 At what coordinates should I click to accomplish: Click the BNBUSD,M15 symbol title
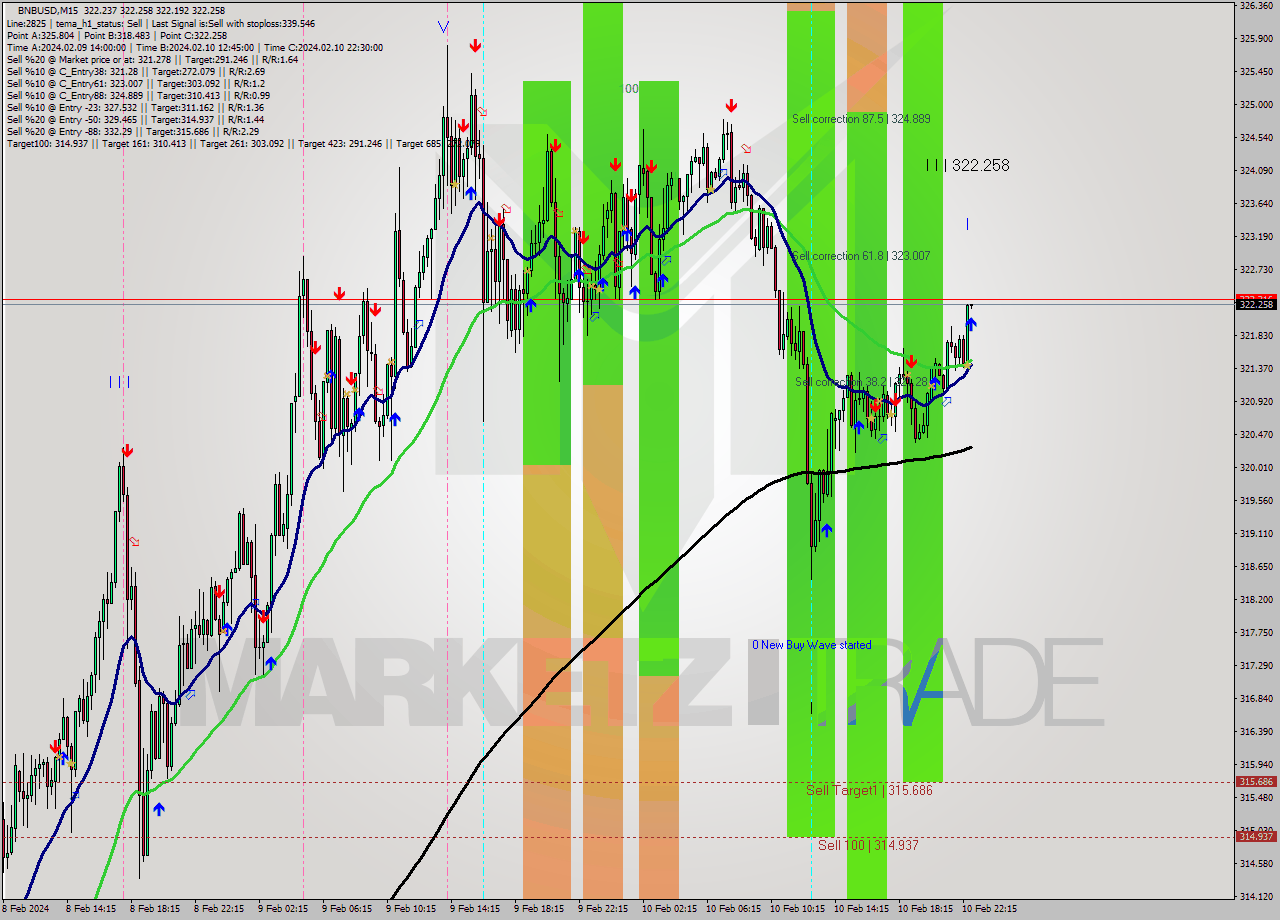pyautogui.click(x=49, y=10)
